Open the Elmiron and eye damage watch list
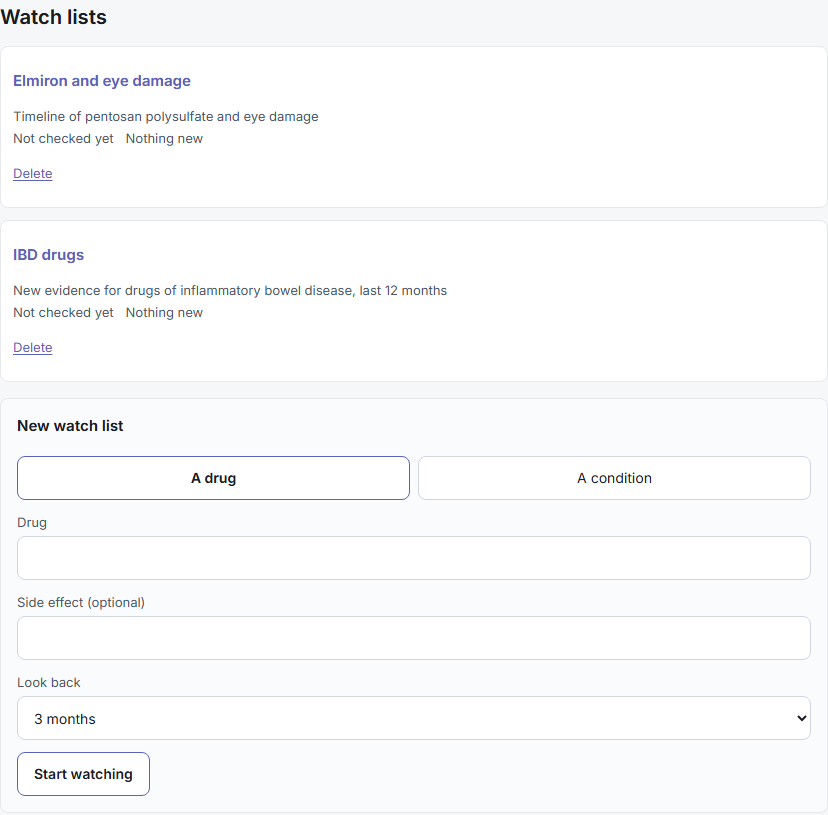828x815 pixels. tap(102, 81)
